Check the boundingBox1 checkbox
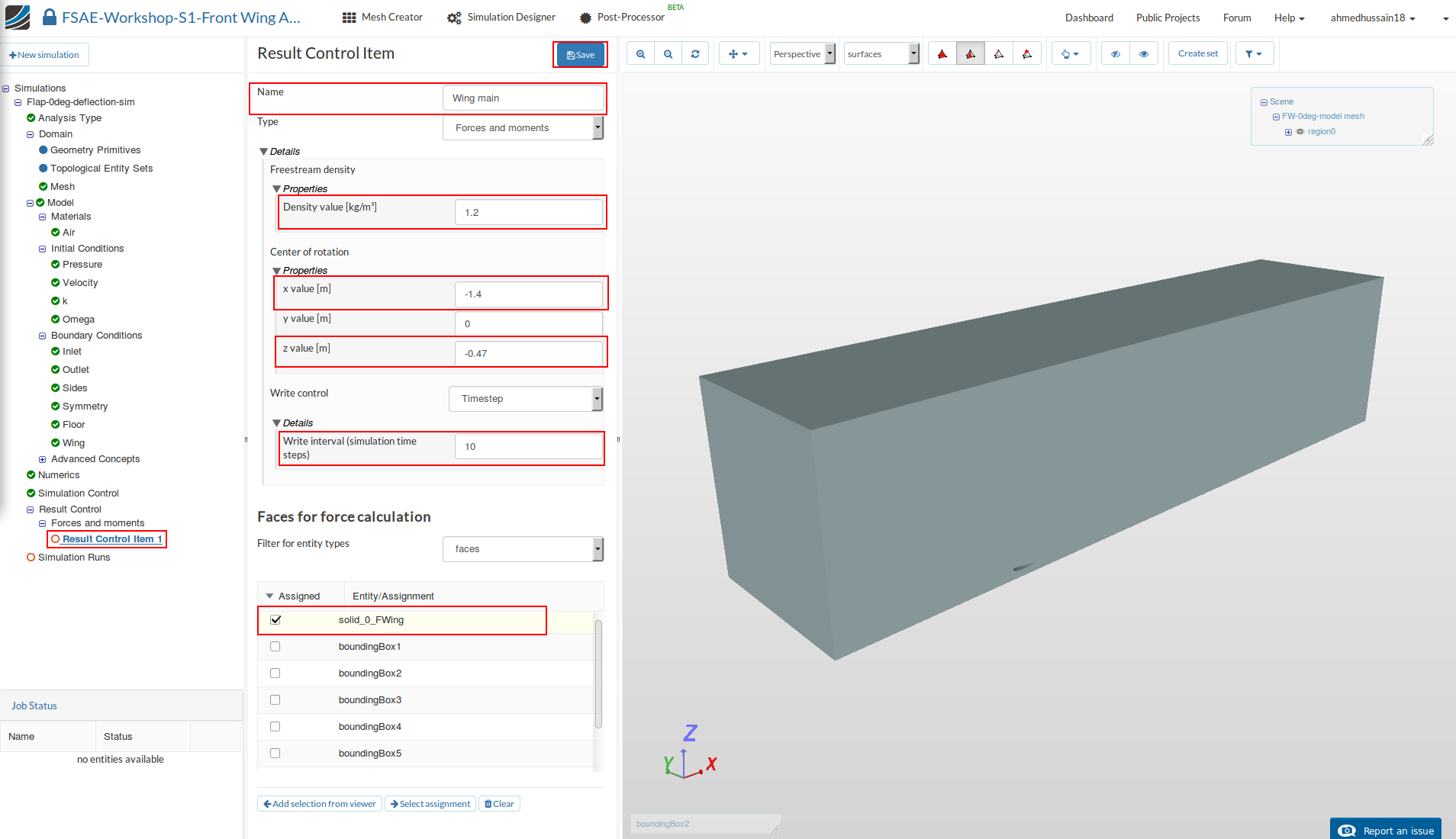Screen dimensions: 1456x839 [x=275, y=647]
